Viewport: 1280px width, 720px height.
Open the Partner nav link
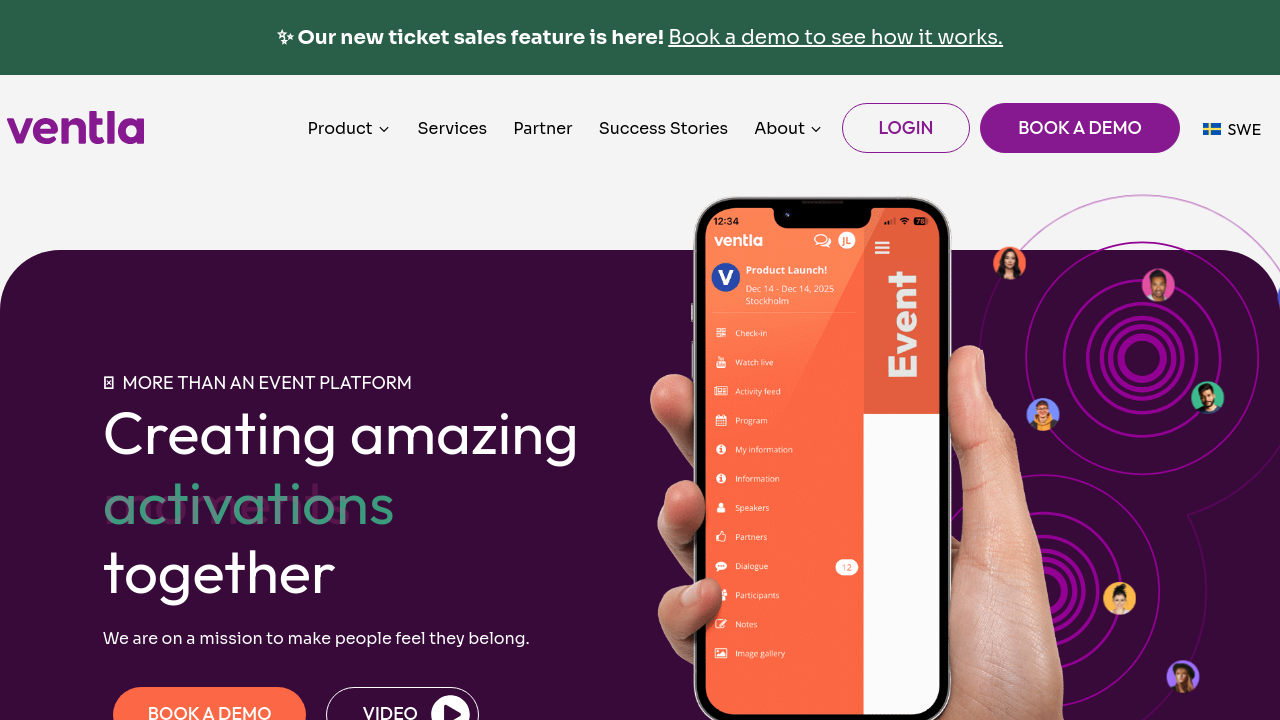543,128
